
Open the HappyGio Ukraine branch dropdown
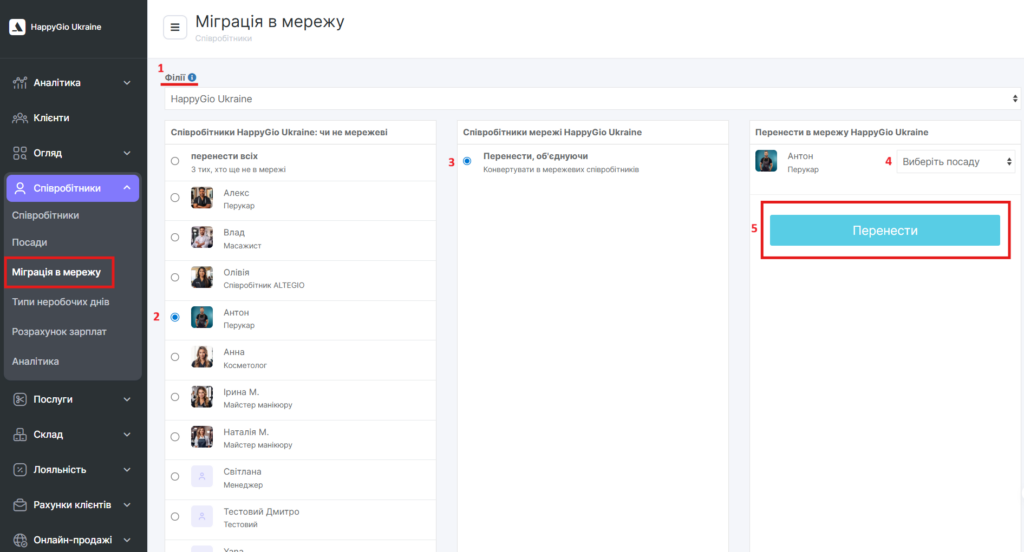pos(593,99)
